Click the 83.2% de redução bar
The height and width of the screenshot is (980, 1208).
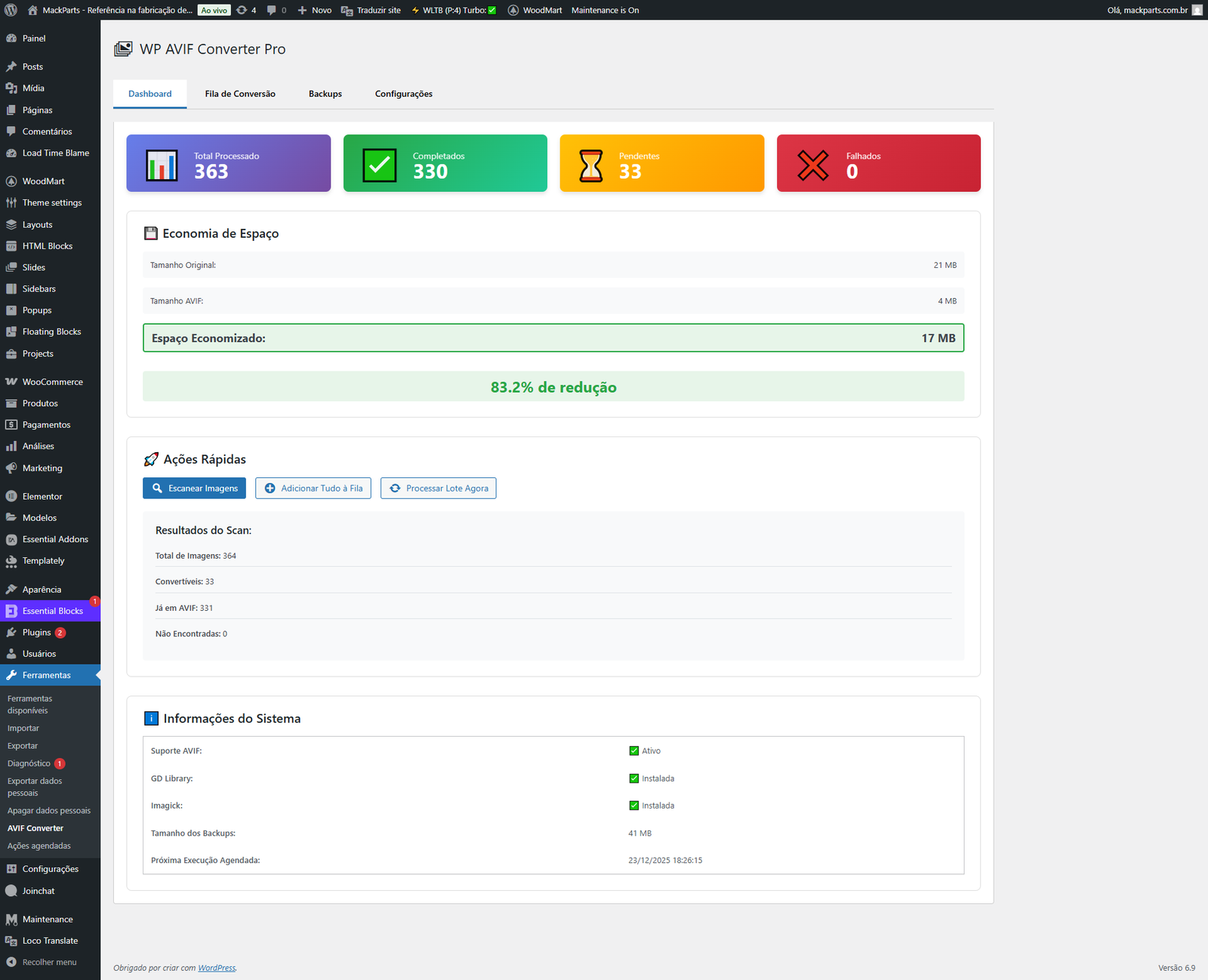point(553,387)
